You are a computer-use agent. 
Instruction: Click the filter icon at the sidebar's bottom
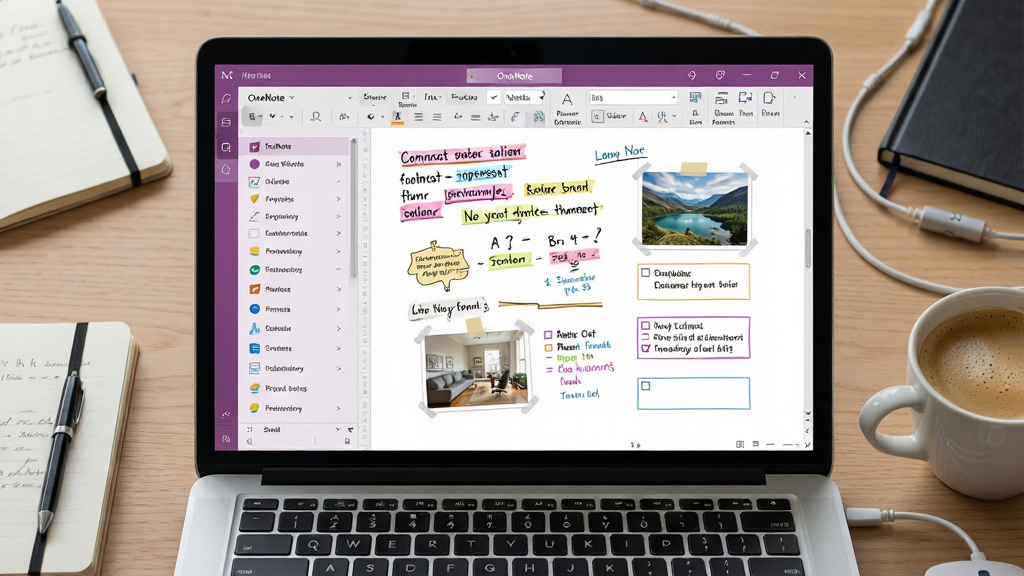[351, 430]
